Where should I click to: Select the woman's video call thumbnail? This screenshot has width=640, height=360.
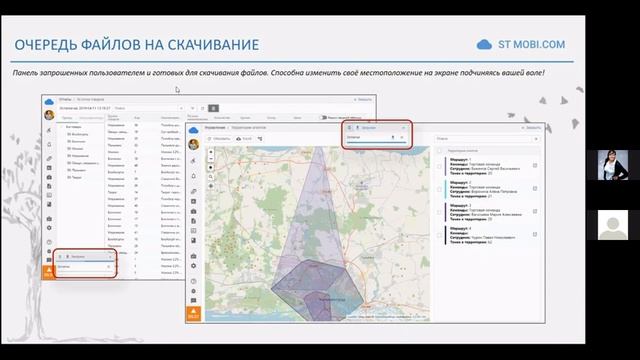tap(613, 165)
